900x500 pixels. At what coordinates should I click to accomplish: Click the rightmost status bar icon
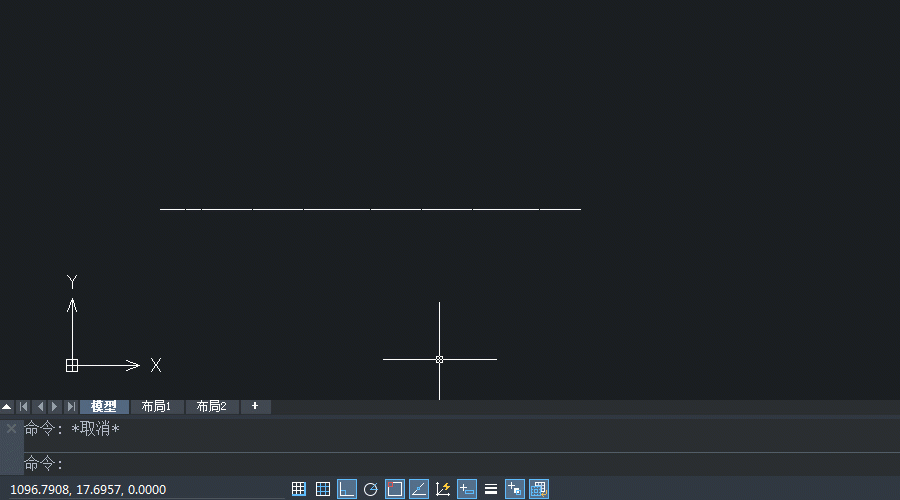(x=539, y=489)
